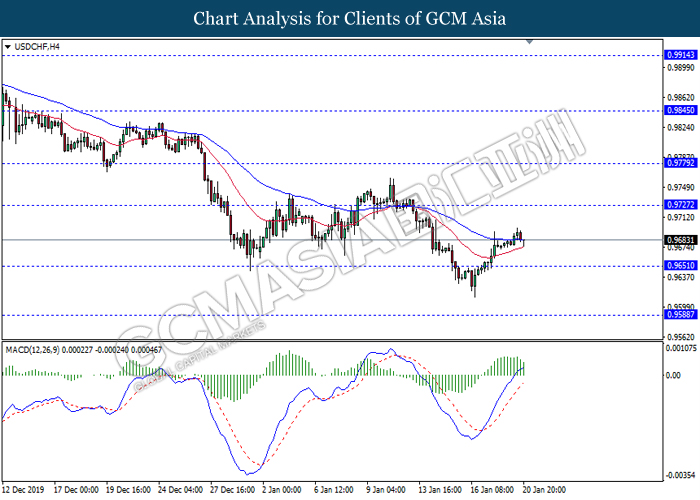700x500 pixels.
Task: Click the 2 Jan 00:00 time axis label
Action: (x=282, y=490)
